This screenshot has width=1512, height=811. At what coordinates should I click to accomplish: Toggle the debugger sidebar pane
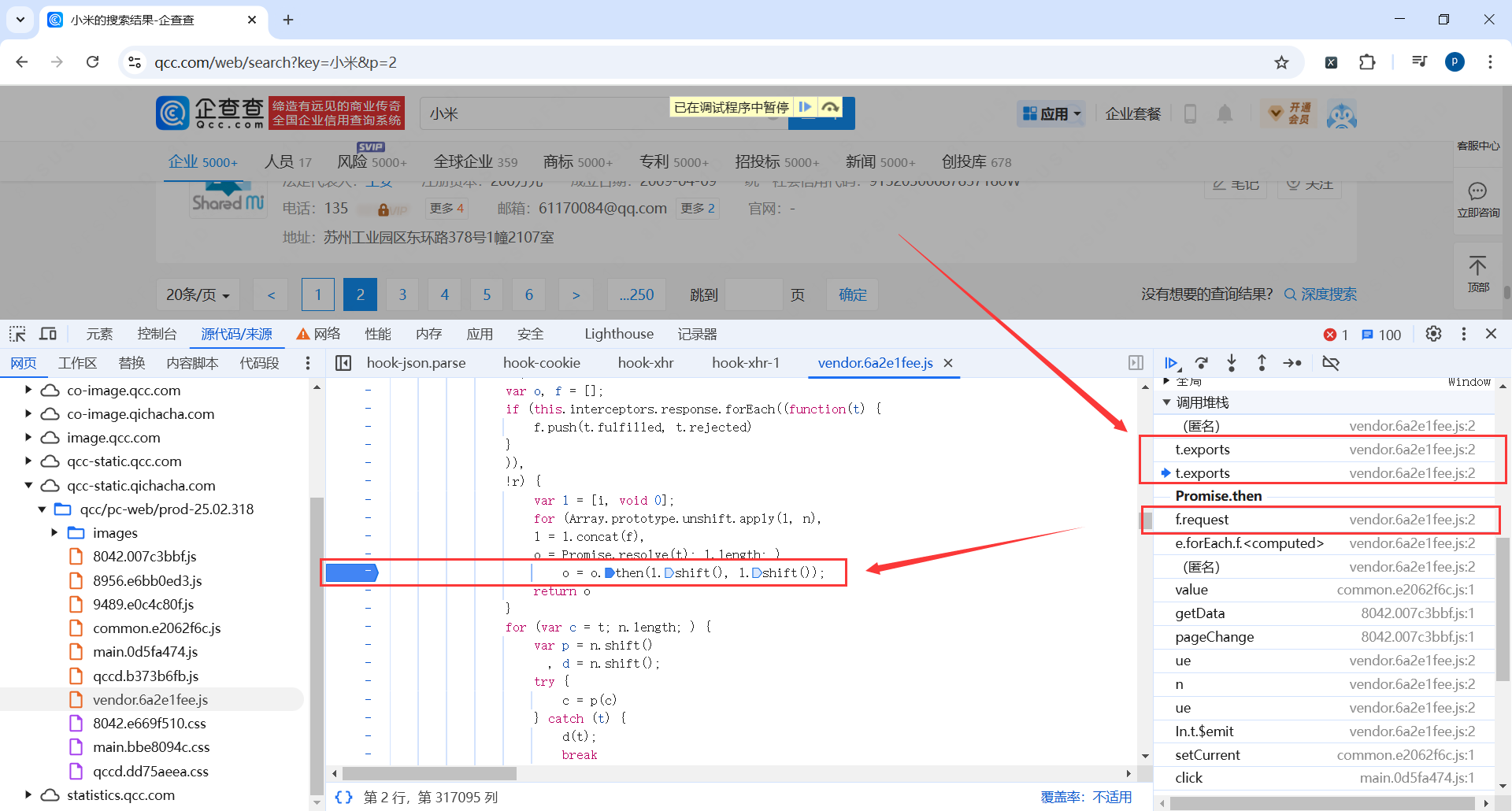point(1136,363)
